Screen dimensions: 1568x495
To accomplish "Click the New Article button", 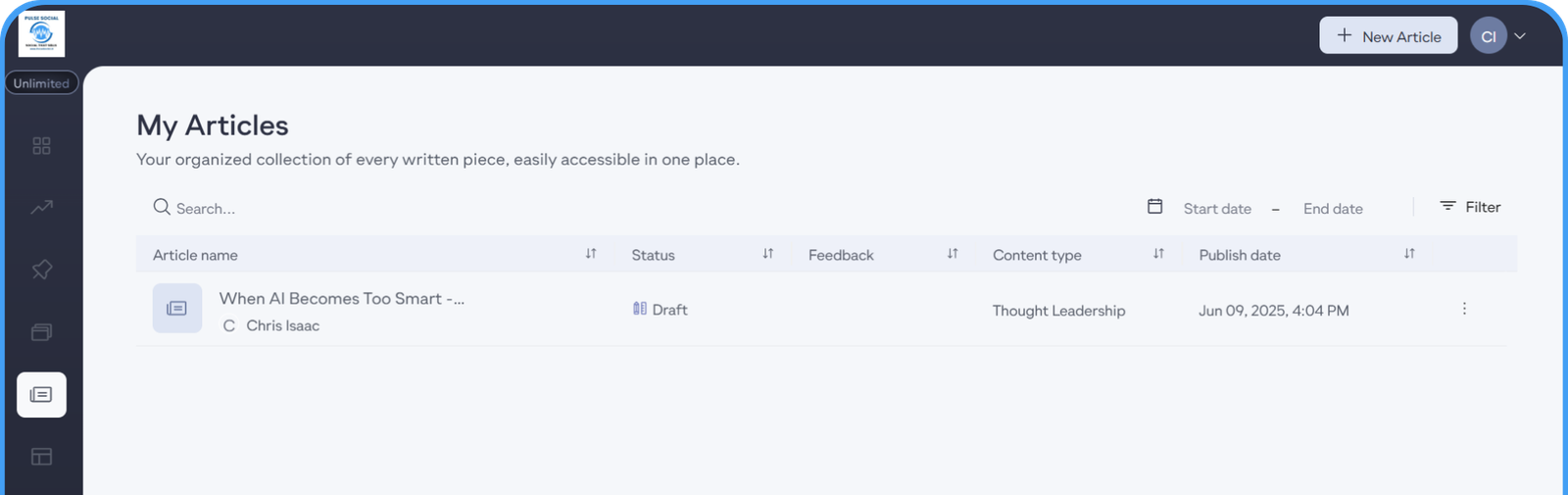I will coord(1388,36).
